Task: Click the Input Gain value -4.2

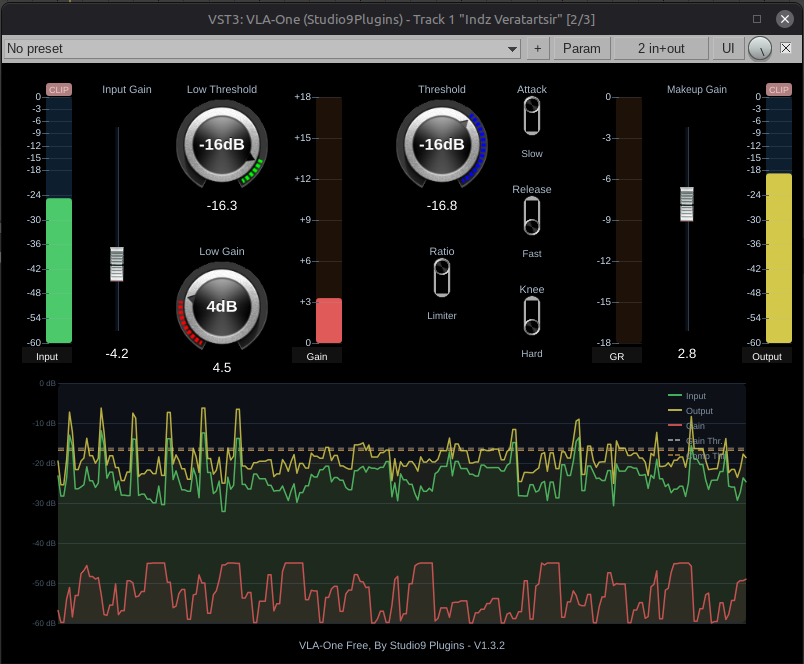Action: click(x=117, y=354)
